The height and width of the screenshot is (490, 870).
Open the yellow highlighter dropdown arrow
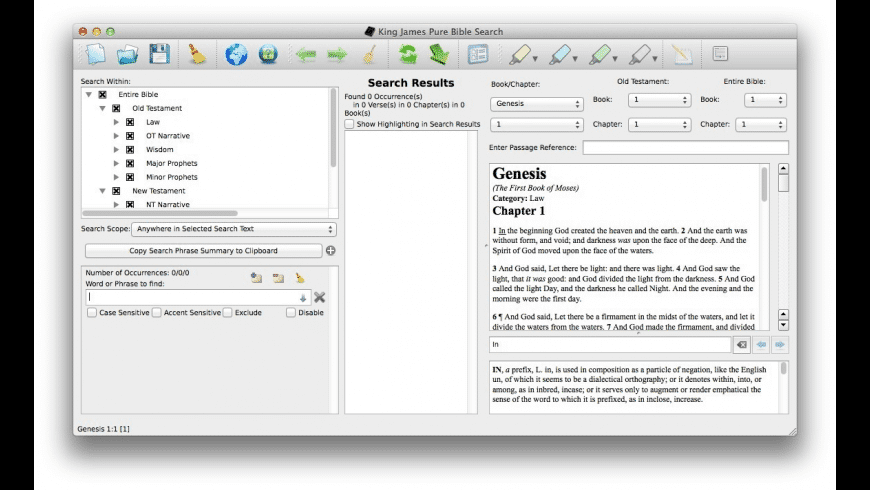(535, 59)
